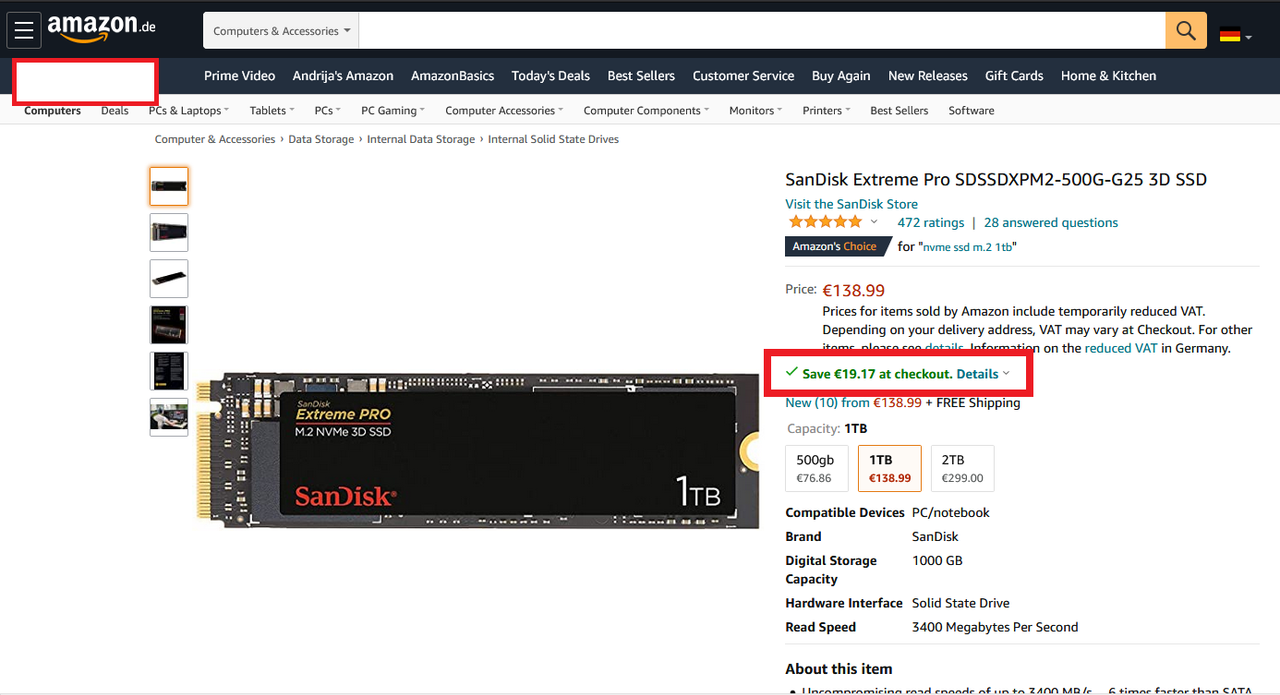Open Deals in the subnavigation
The width and height of the screenshot is (1280, 695).
(115, 111)
